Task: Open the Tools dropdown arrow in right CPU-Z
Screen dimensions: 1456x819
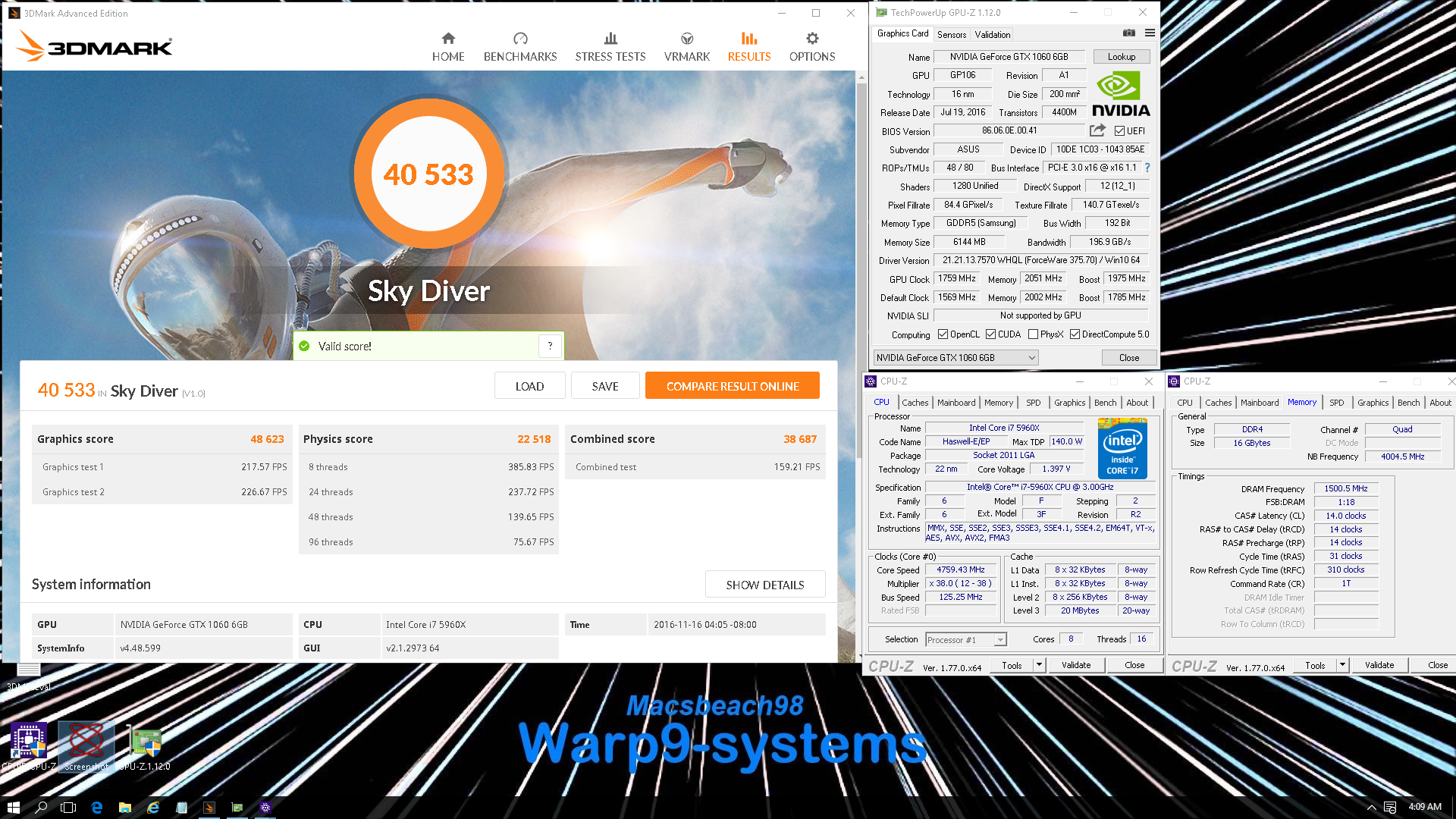Action: 1343,665
